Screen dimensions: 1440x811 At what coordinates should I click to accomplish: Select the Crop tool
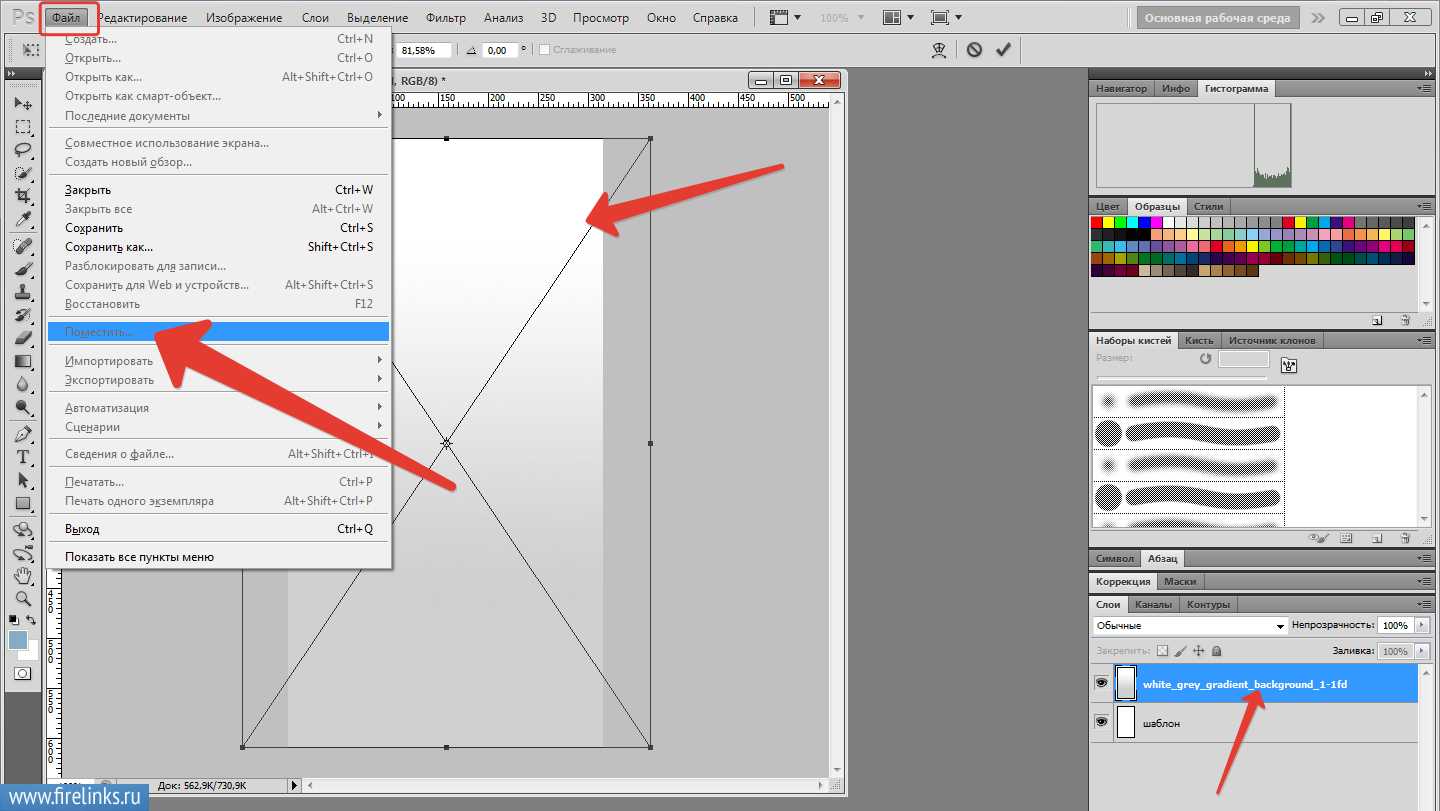(22, 196)
